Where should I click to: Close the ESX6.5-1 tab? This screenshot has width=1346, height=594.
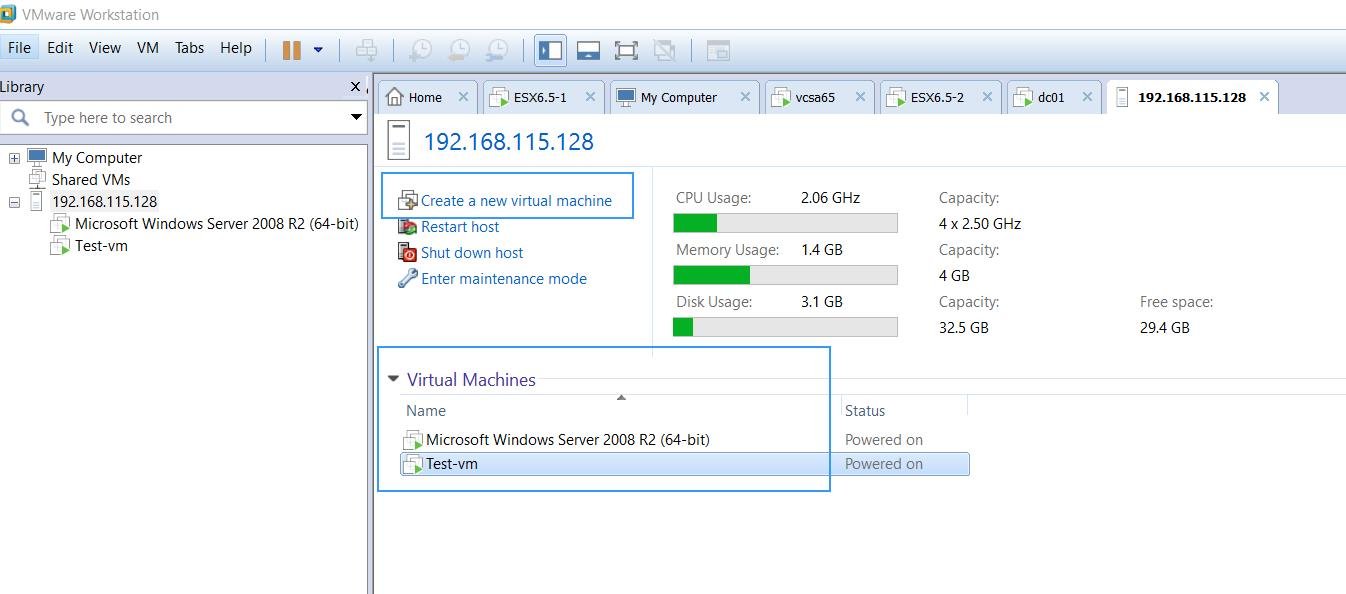click(590, 97)
